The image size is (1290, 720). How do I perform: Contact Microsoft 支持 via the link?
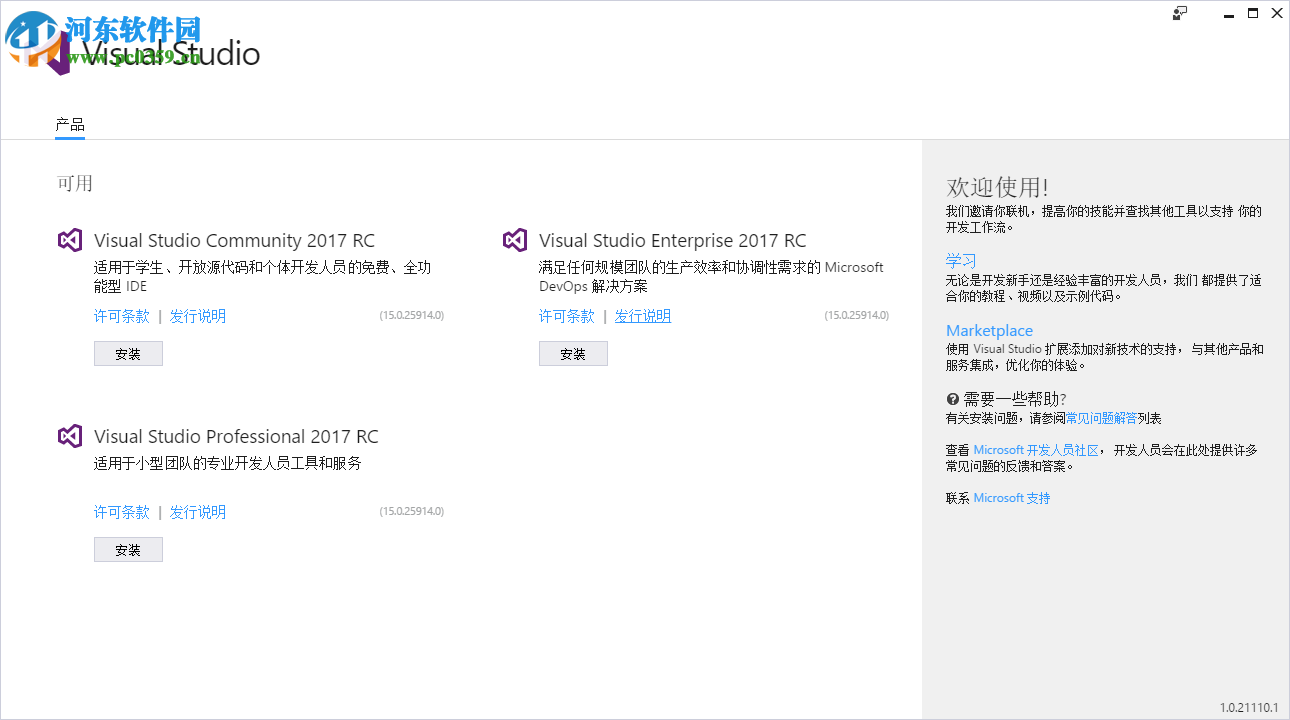point(1011,497)
